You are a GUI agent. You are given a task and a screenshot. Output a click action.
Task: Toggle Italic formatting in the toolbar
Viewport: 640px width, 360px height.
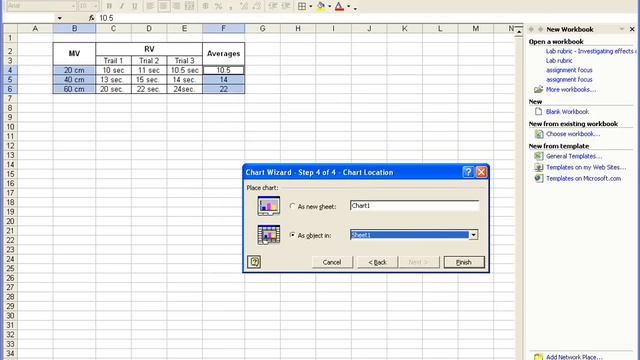pos(122,6)
